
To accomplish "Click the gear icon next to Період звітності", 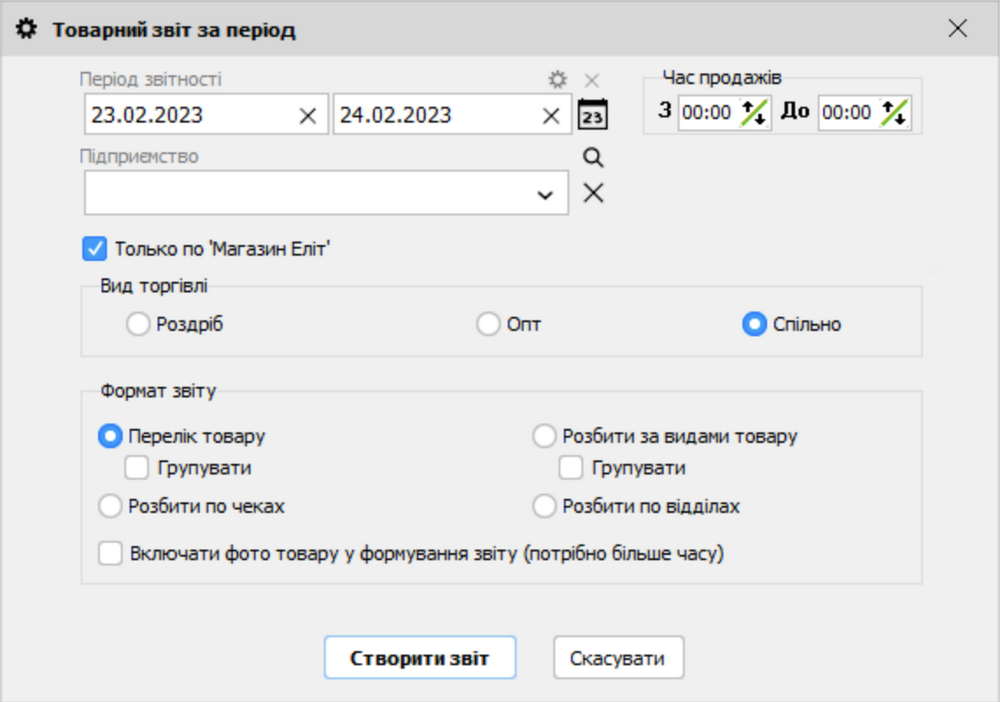I will 557,80.
